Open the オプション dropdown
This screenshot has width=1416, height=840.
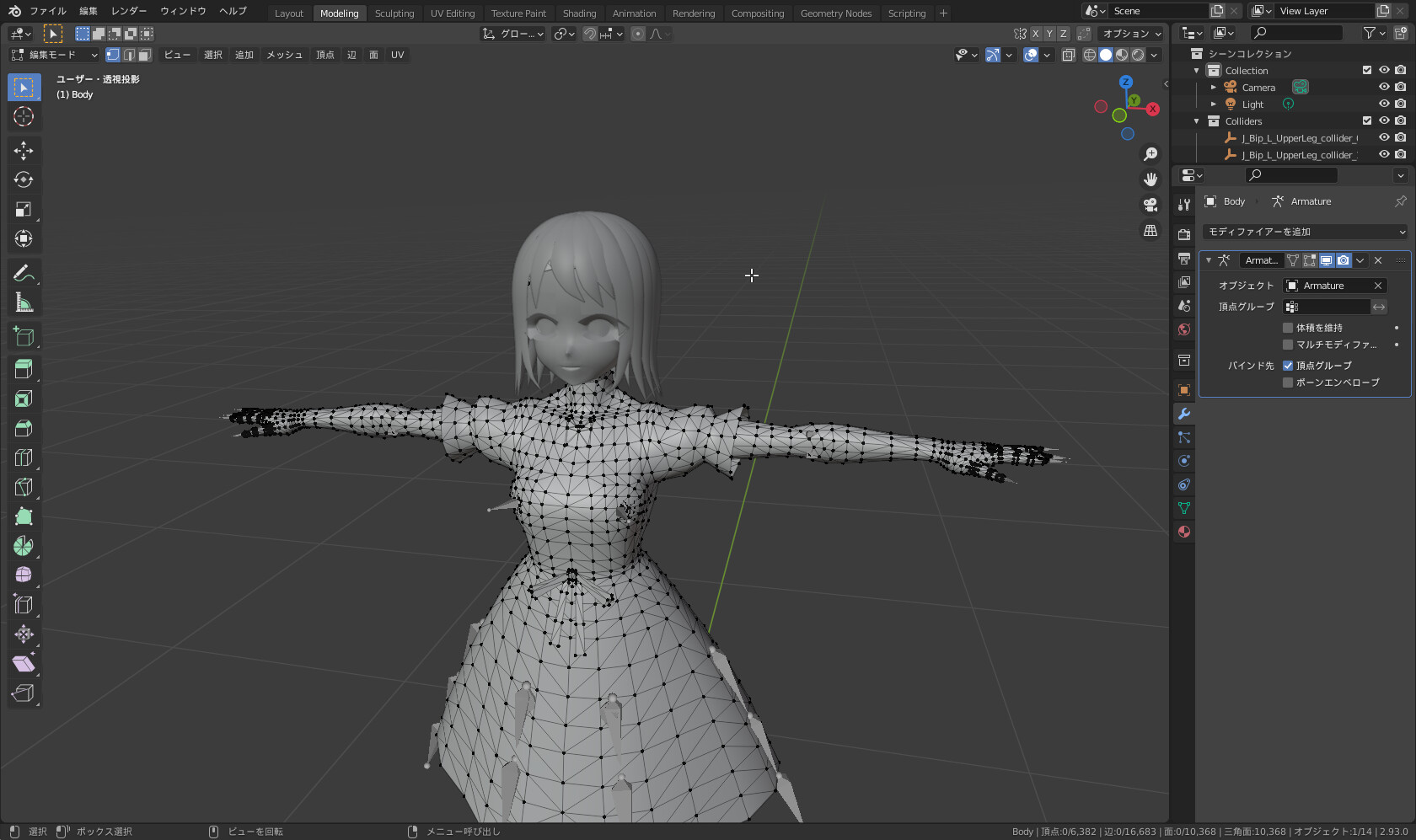click(1132, 34)
